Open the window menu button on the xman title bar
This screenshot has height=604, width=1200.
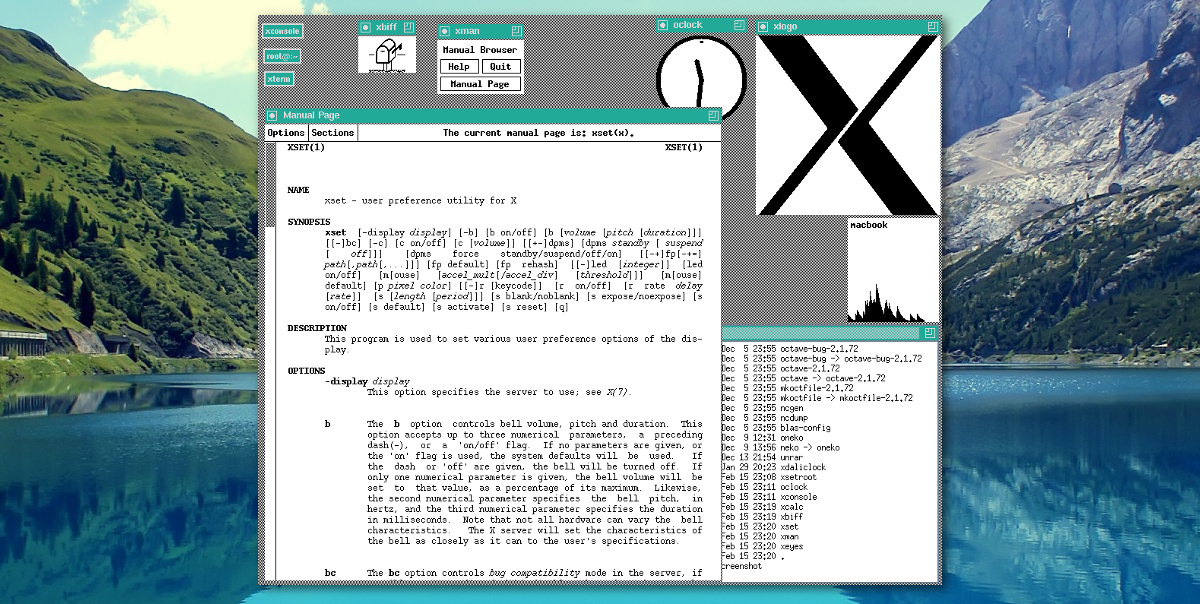click(x=446, y=31)
